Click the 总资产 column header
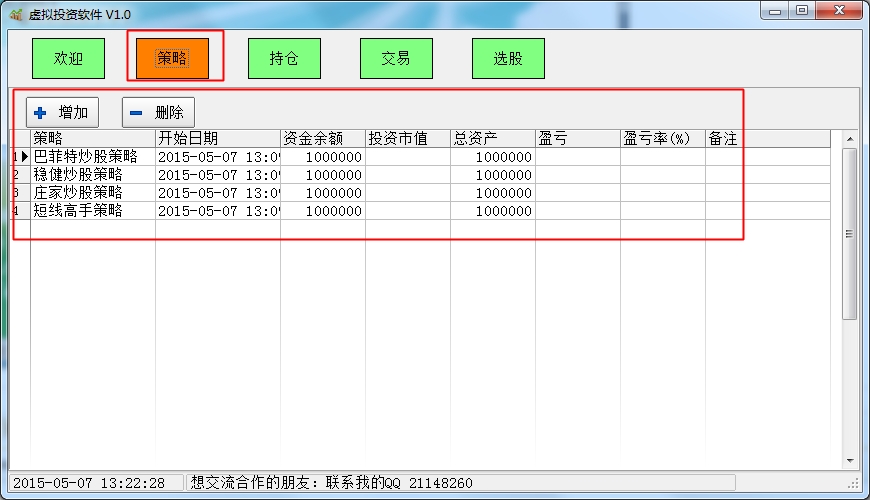The image size is (870, 500). pyautogui.click(x=492, y=139)
